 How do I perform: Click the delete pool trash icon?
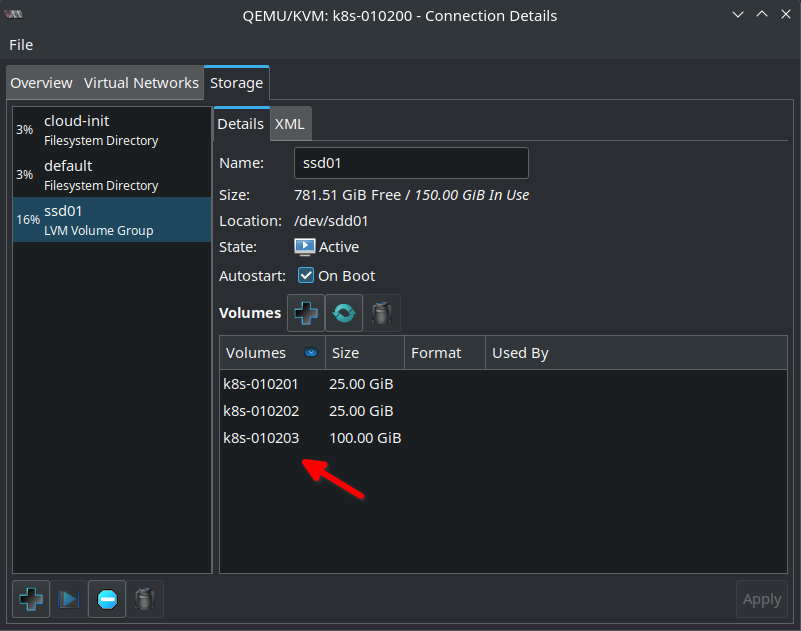click(x=145, y=599)
